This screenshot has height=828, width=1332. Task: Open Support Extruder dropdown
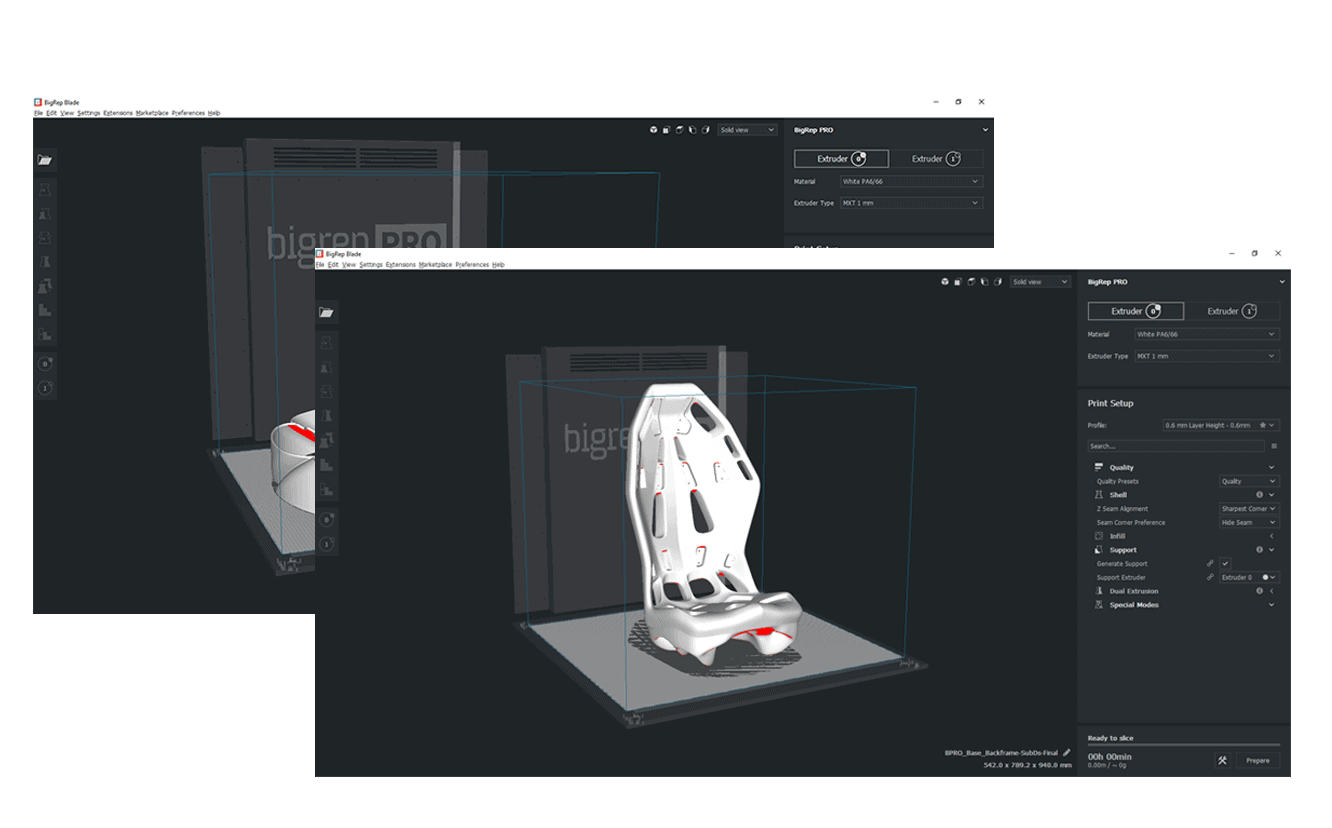click(x=1249, y=577)
